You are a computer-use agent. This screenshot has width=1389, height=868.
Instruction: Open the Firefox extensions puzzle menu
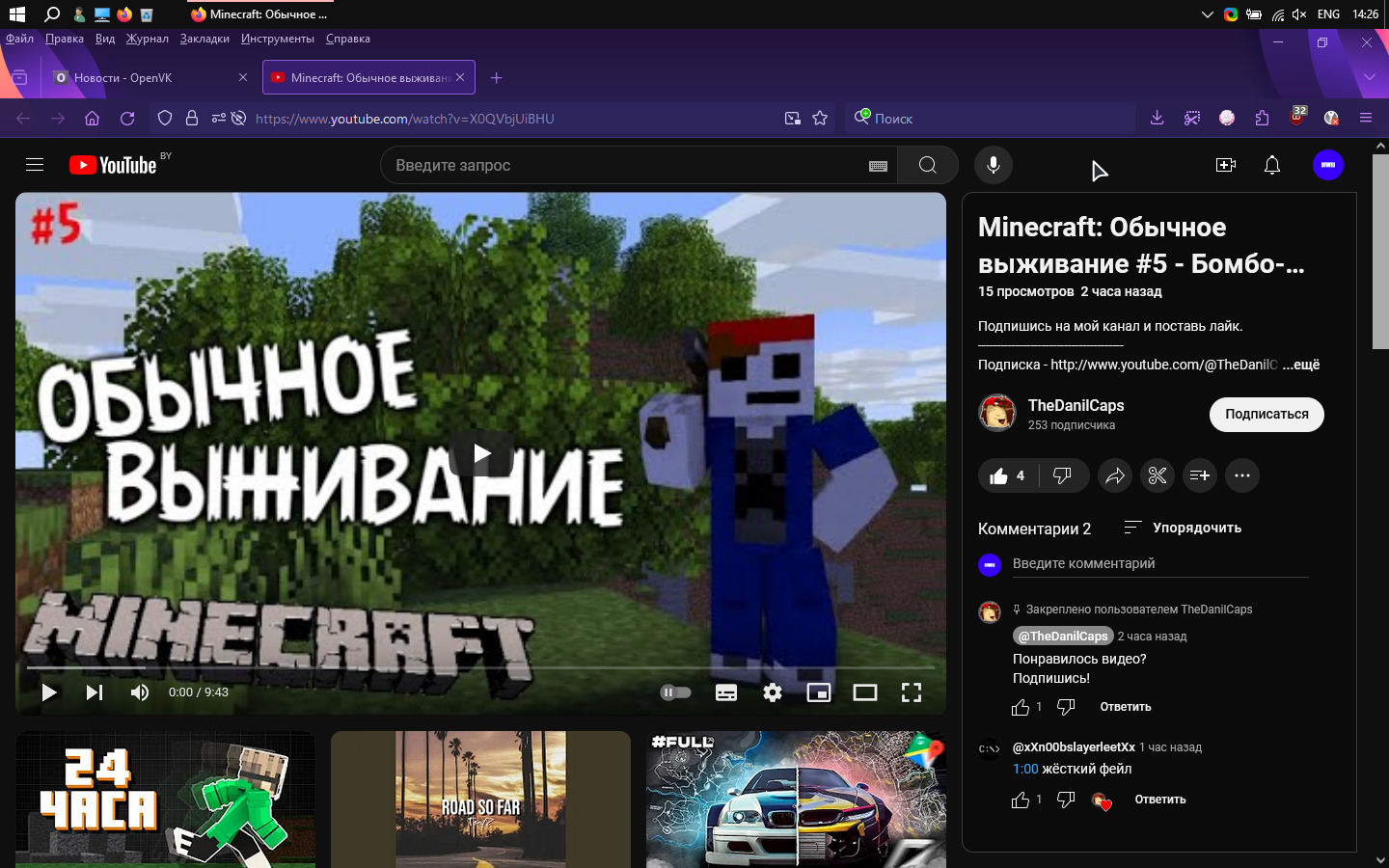(x=1262, y=119)
